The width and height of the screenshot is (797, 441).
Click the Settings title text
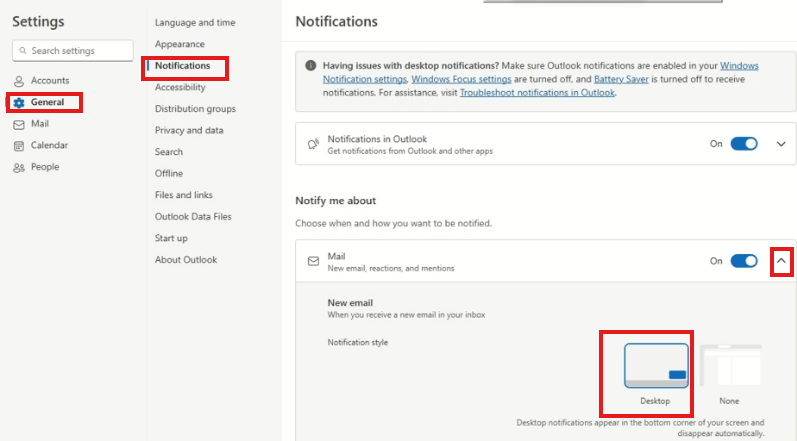click(x=38, y=21)
